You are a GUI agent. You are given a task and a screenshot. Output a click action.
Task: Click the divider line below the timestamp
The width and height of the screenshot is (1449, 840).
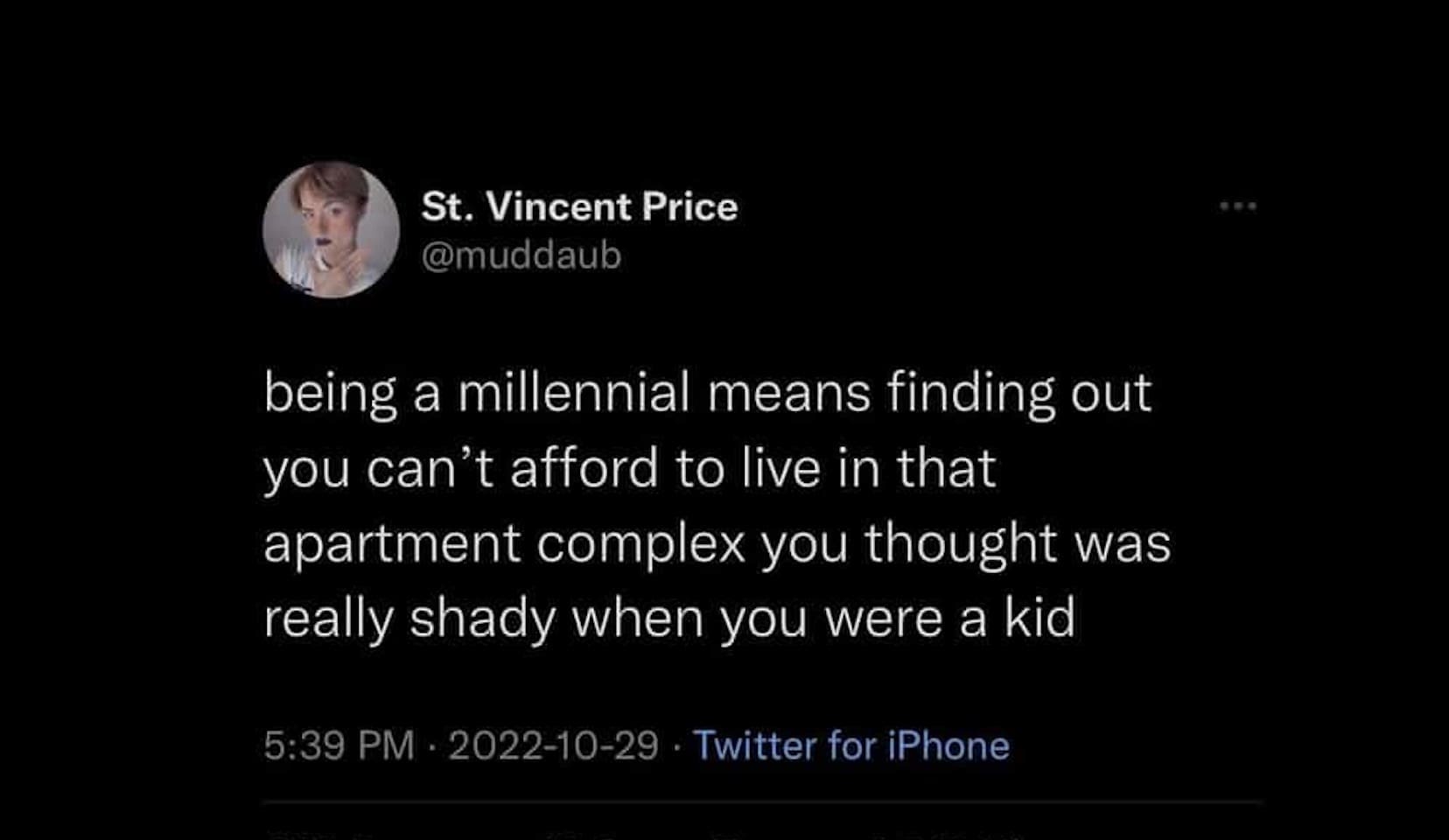(761, 801)
